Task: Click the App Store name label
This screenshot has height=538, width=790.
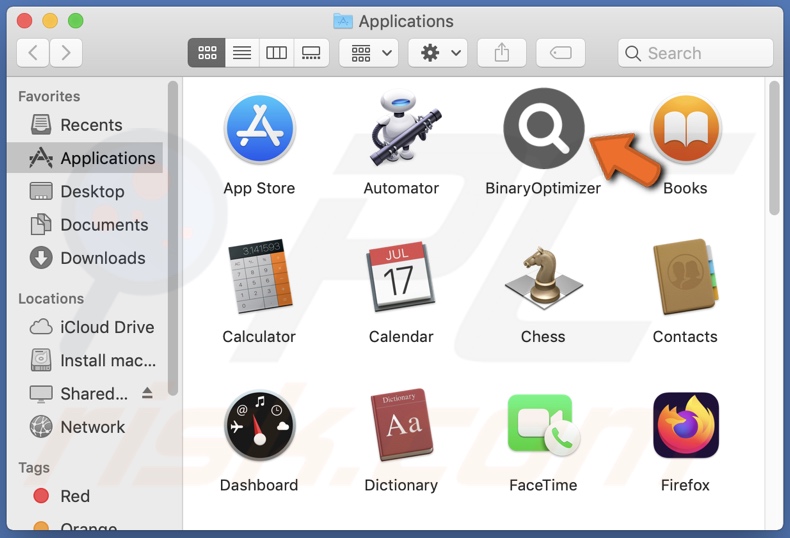Action: (x=259, y=188)
